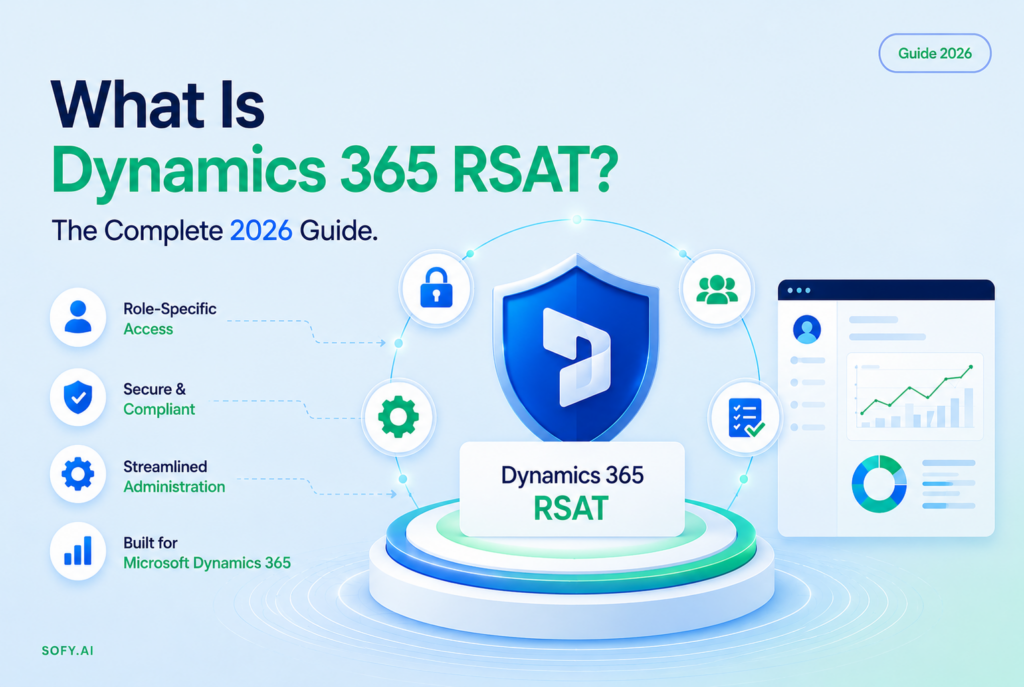Click the donut chart in dashboard window

pos(879,484)
